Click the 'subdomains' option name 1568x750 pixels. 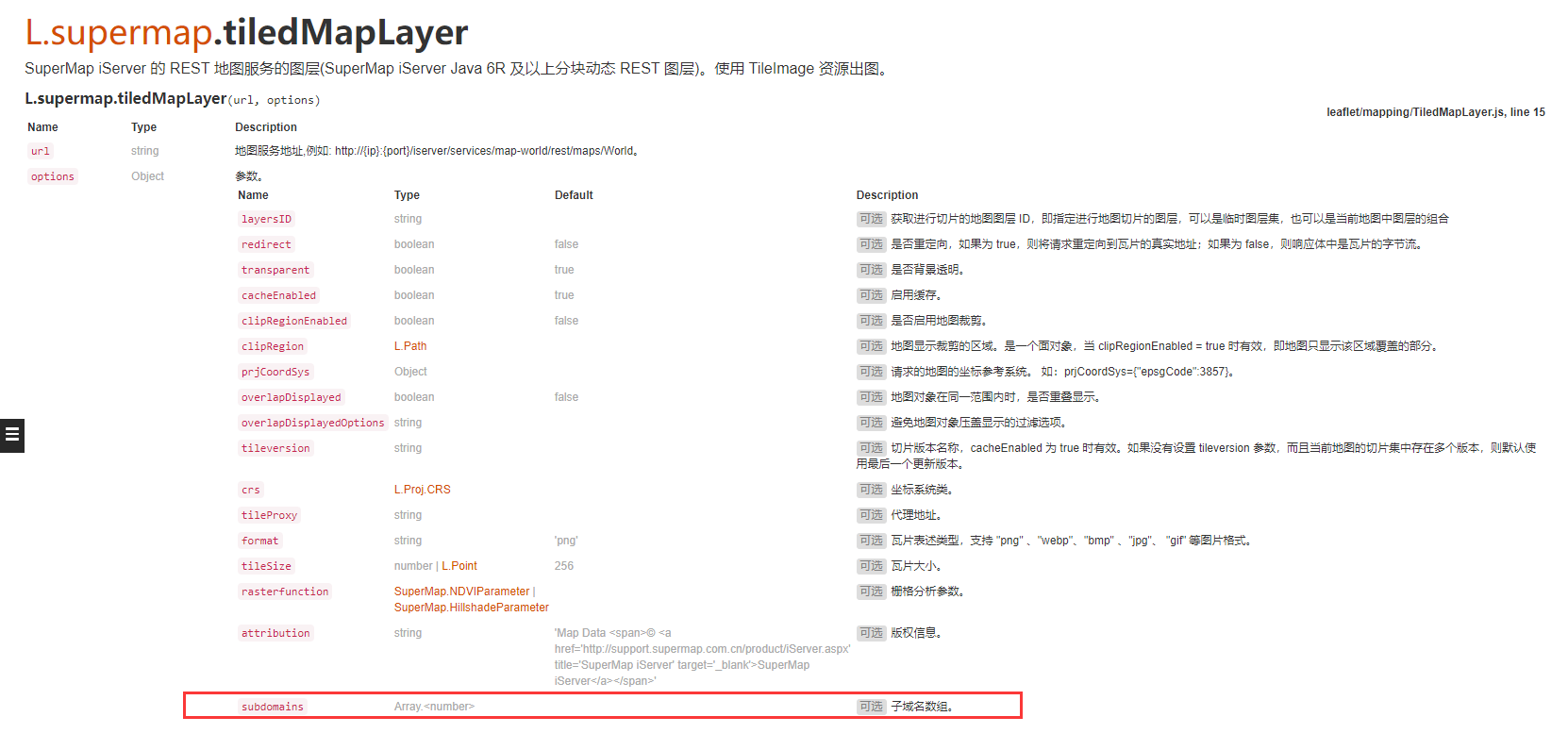click(273, 707)
